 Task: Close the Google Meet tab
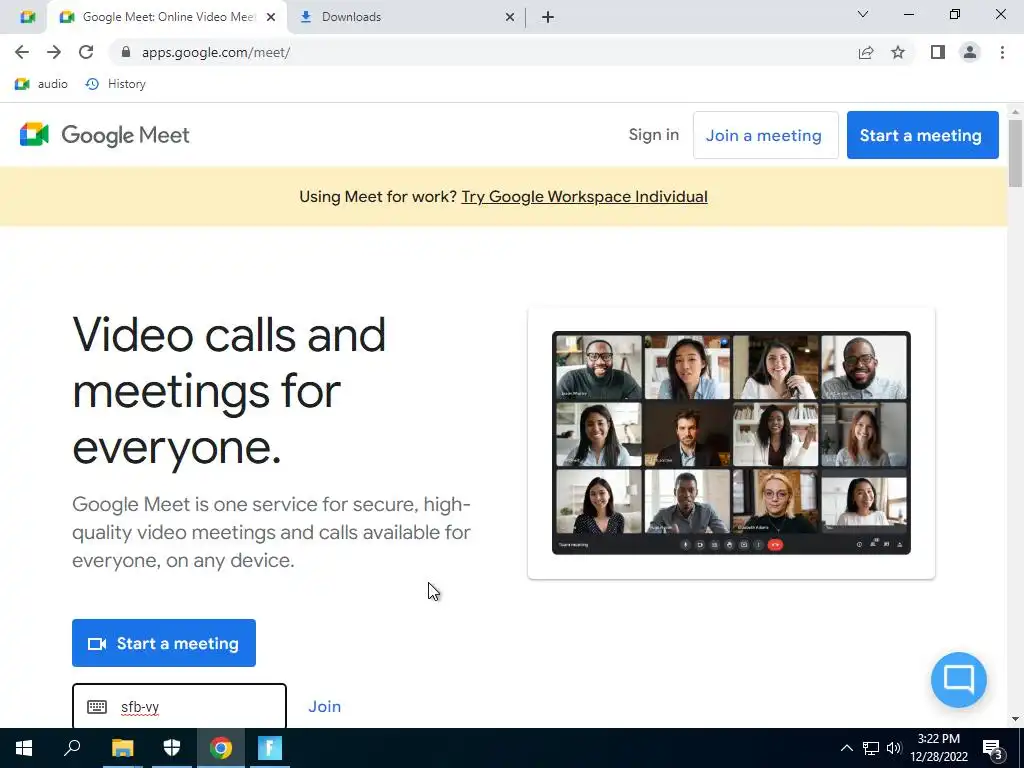(x=272, y=17)
